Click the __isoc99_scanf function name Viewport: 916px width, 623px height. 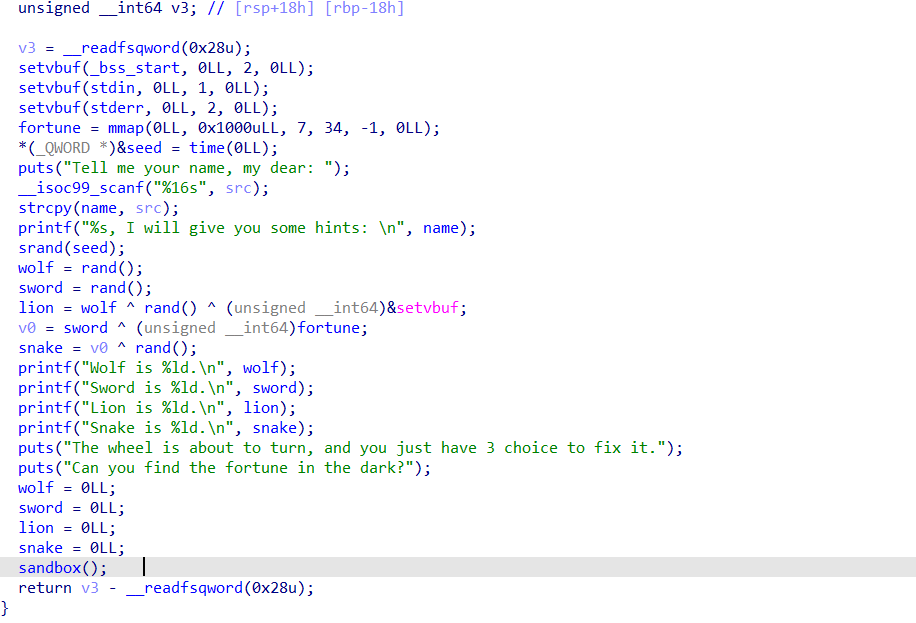78,188
